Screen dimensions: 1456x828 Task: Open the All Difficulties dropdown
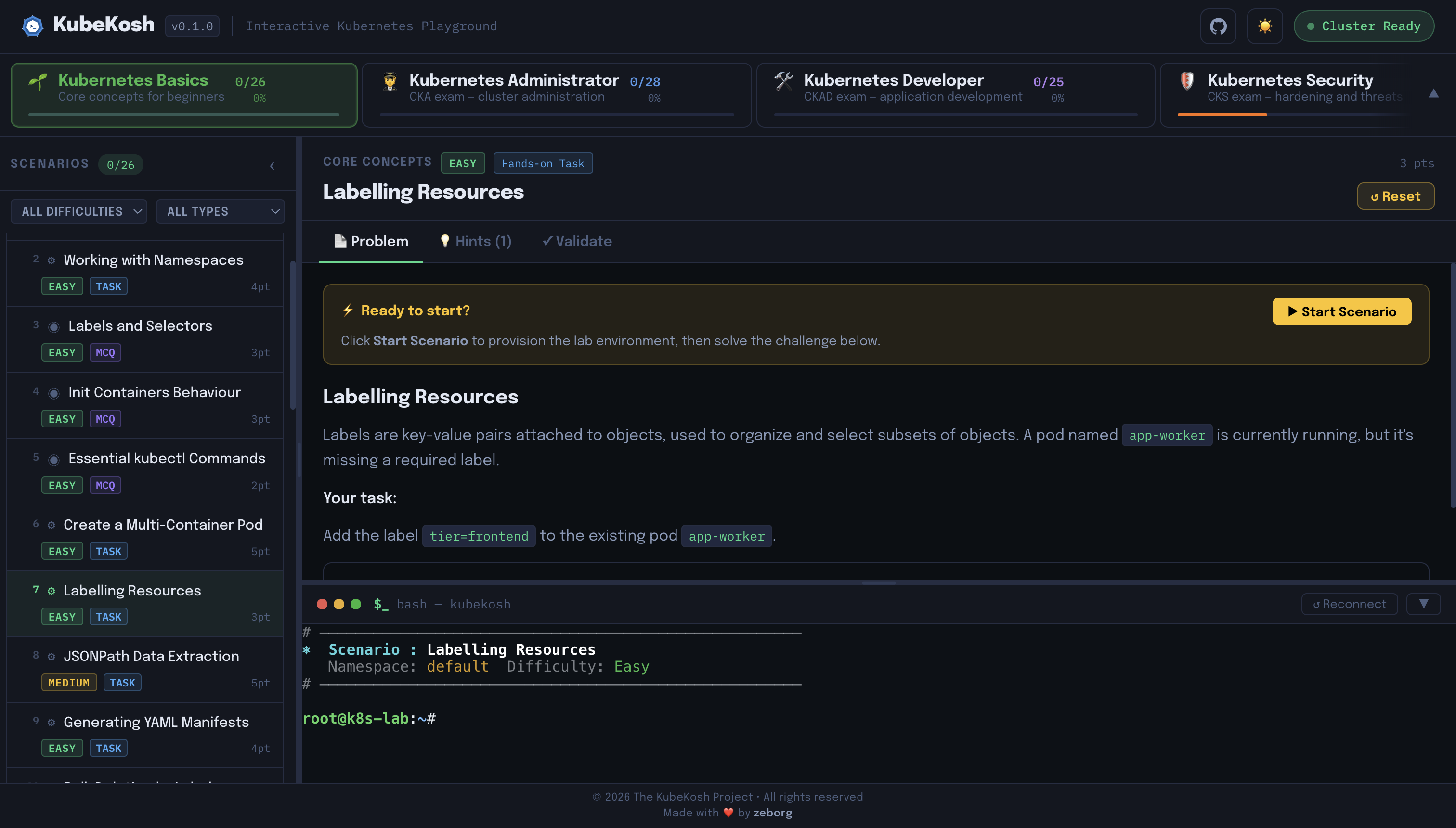tap(78, 211)
